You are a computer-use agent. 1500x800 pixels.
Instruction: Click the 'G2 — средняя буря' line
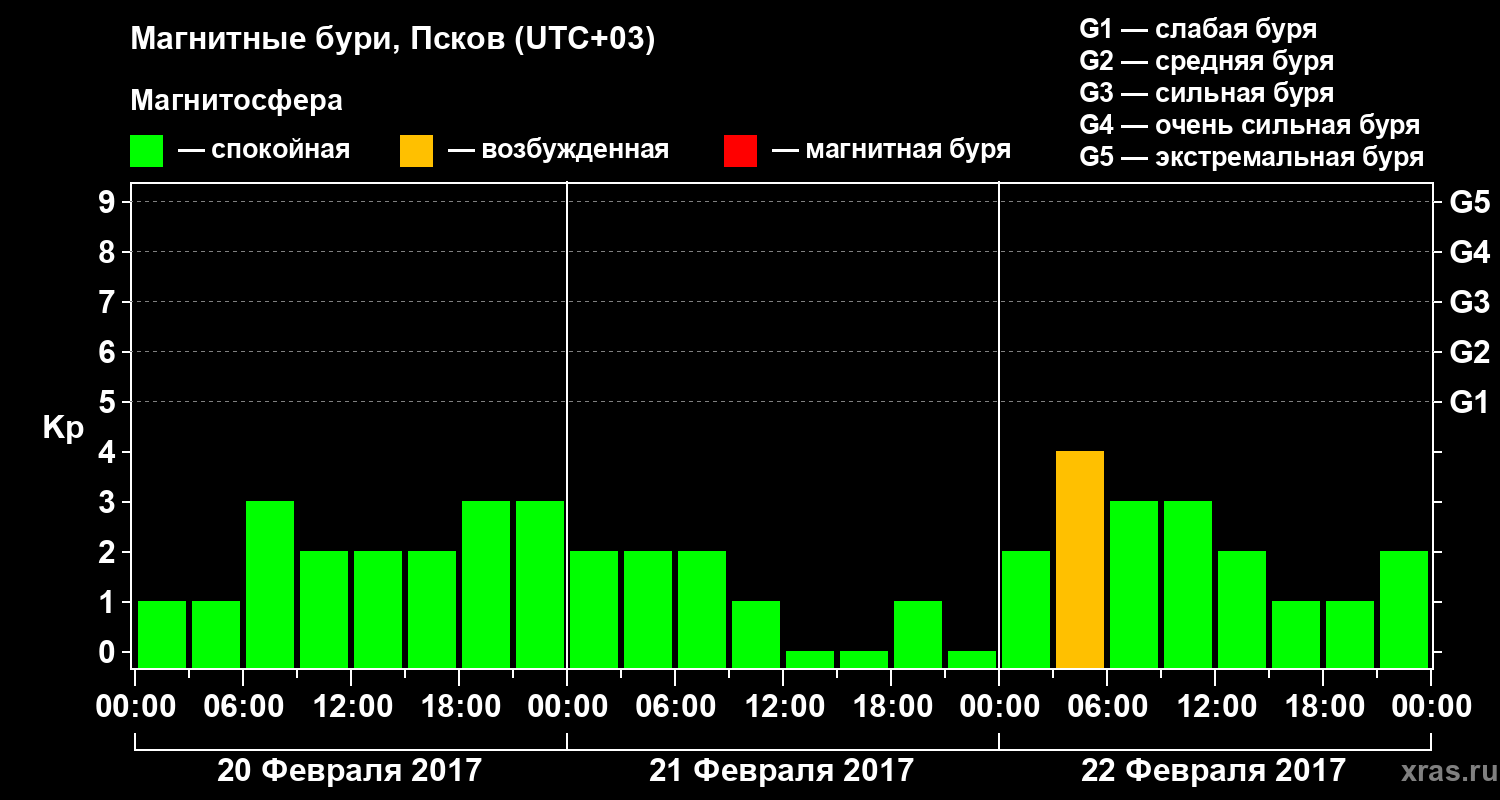click(1207, 61)
